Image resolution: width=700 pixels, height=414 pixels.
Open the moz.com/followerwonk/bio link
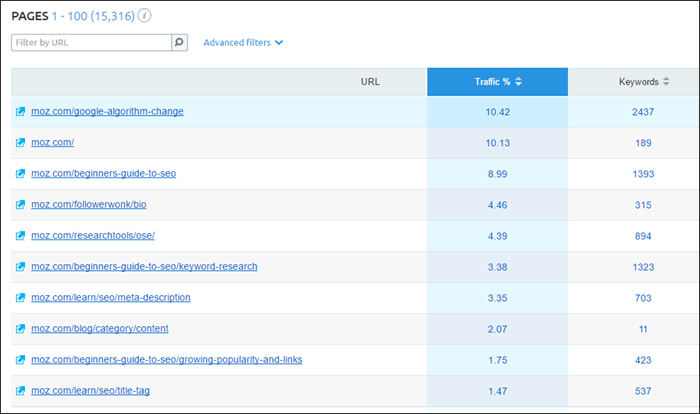point(89,204)
